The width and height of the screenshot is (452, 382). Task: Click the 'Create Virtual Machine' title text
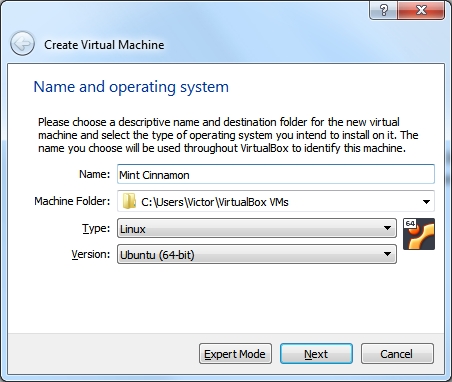[104, 45]
